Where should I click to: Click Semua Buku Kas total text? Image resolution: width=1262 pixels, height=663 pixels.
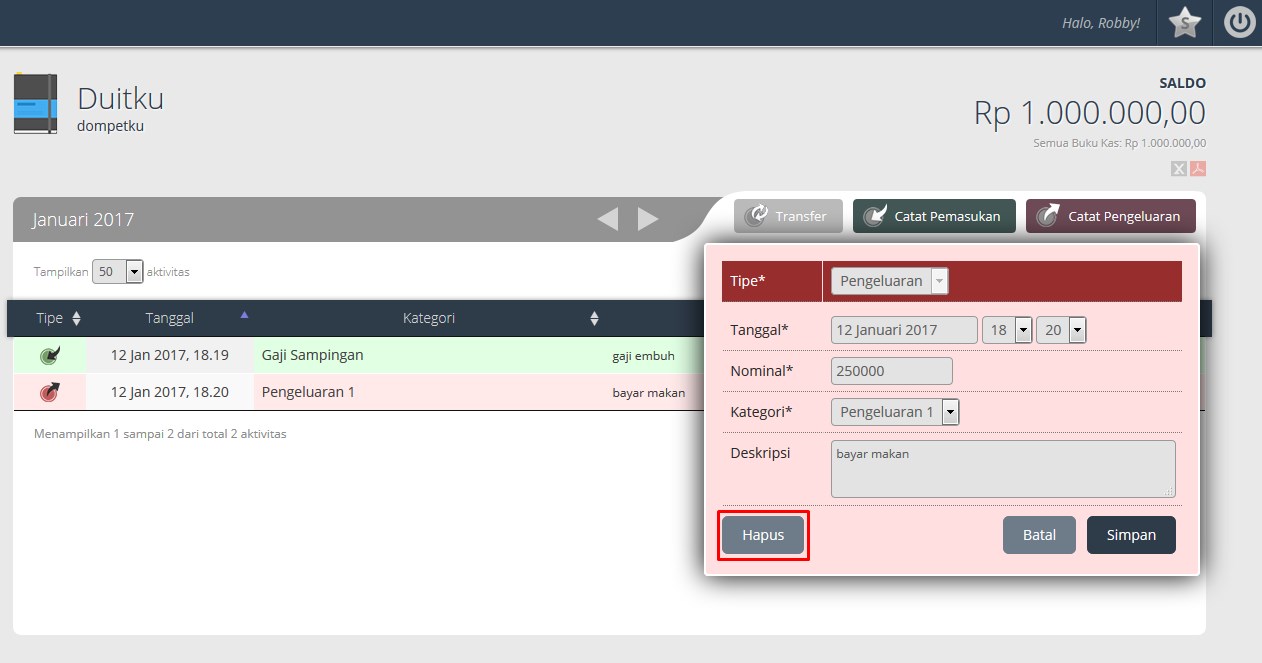pos(1119,143)
